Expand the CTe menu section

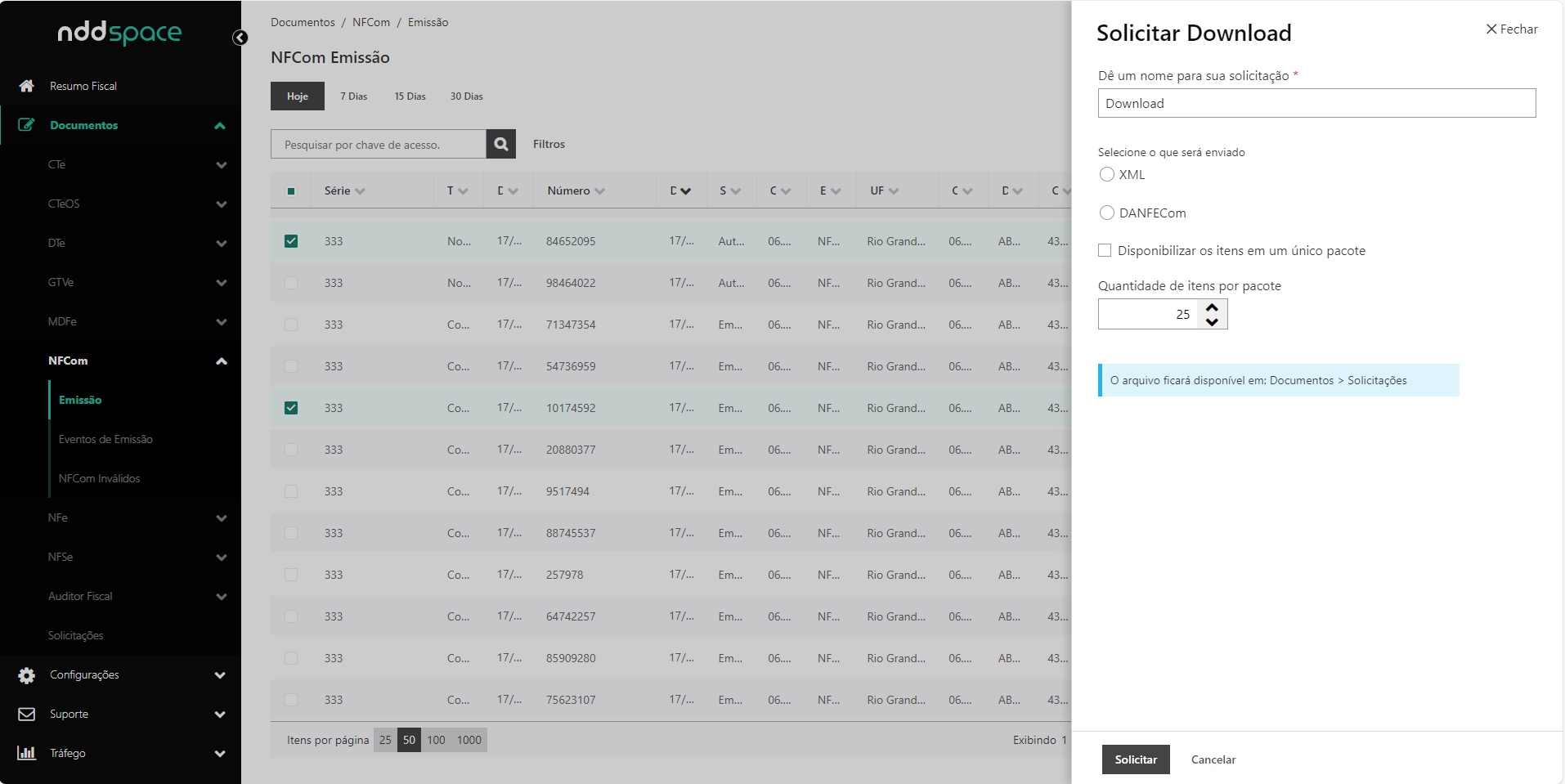221,165
